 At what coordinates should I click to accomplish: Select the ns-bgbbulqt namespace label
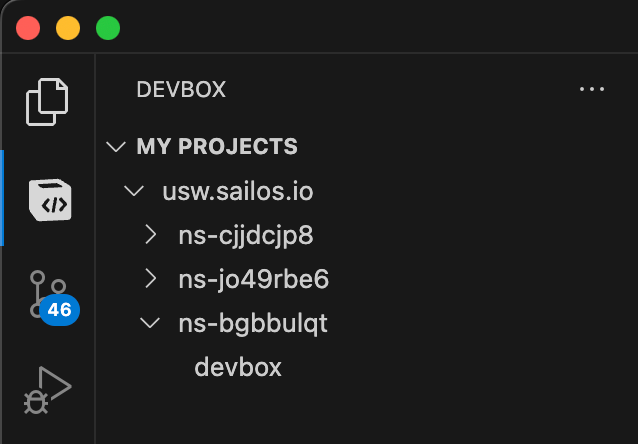[253, 324]
